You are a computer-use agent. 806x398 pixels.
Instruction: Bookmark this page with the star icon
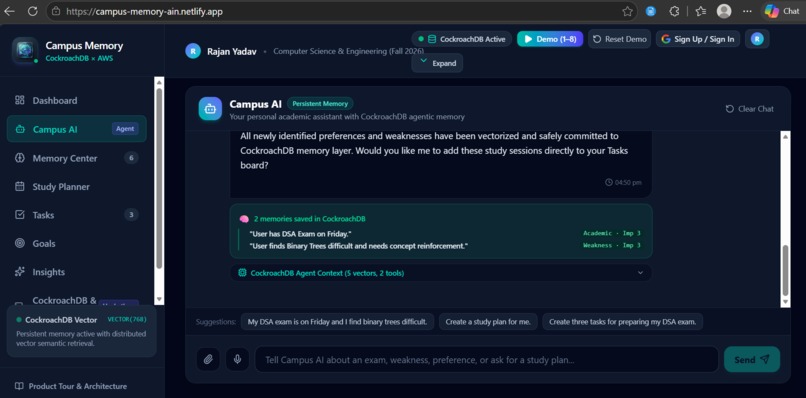tap(627, 11)
